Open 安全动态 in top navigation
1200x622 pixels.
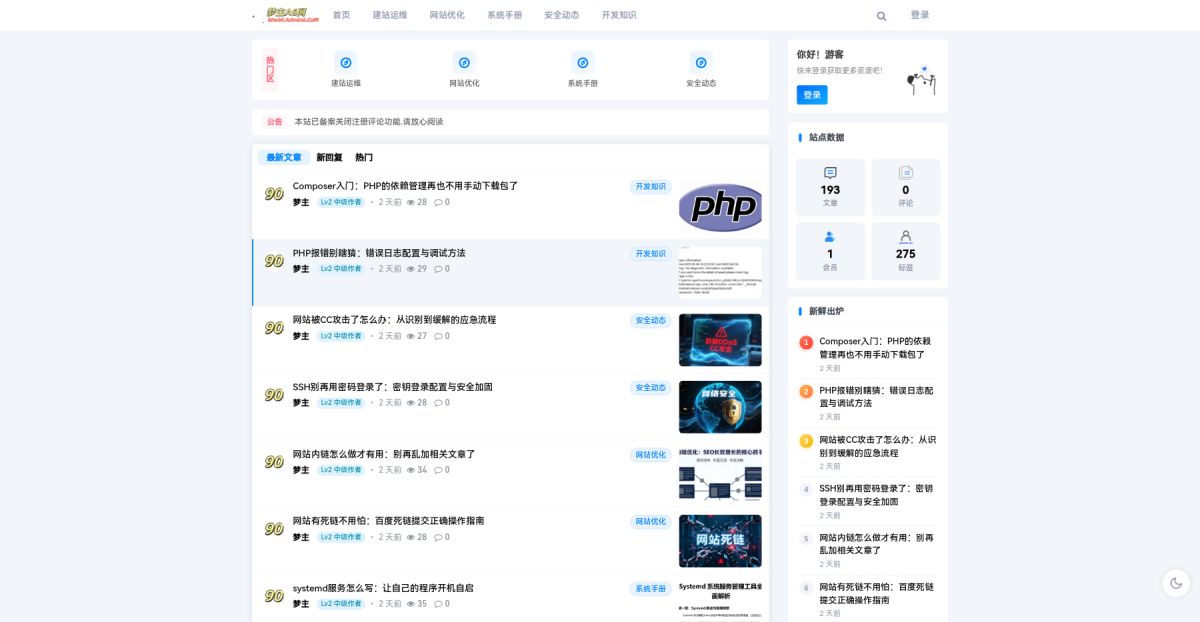[562, 15]
